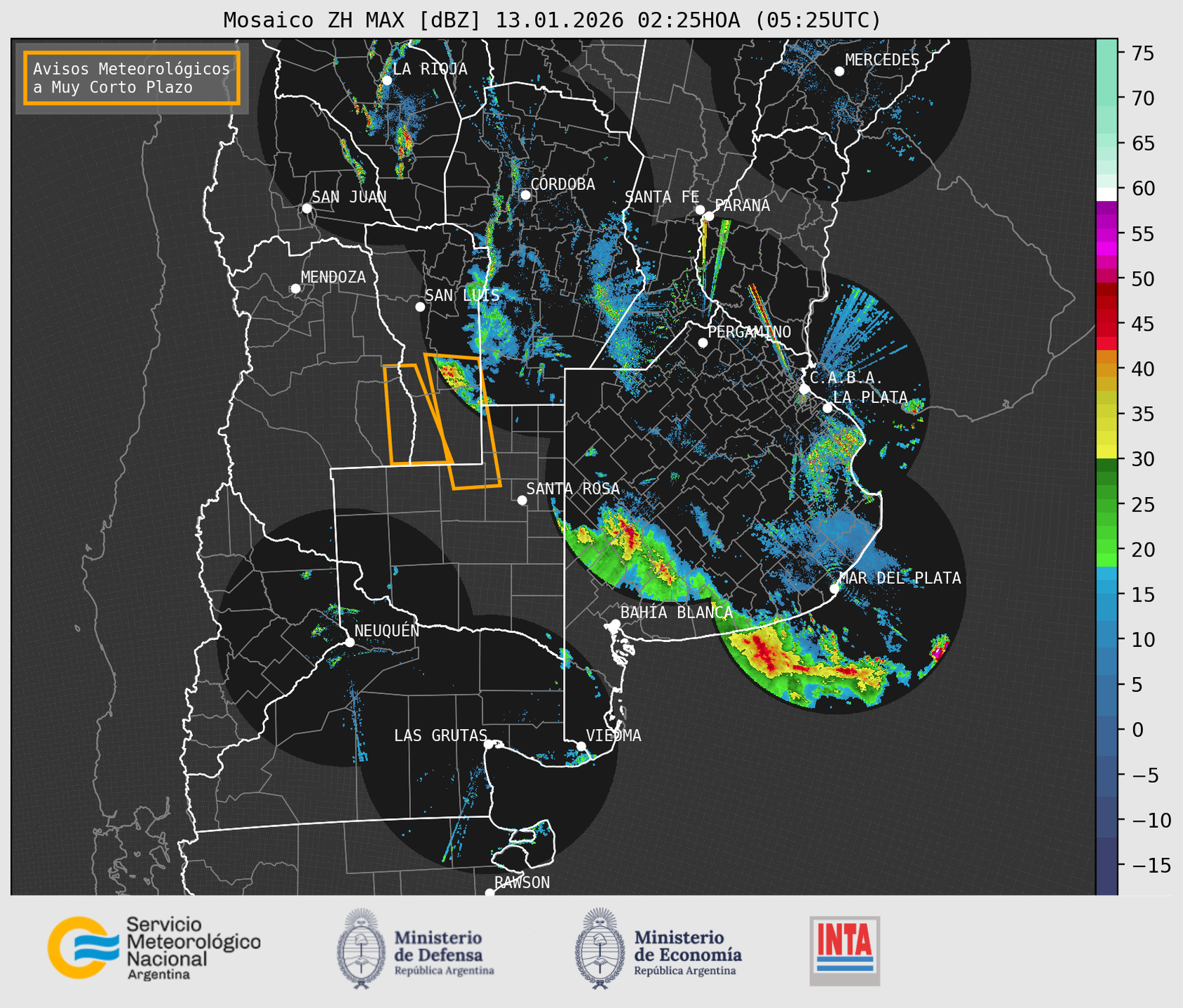Click the SAN LUIS label
The width and height of the screenshot is (1183, 1008).
pyautogui.click(x=463, y=295)
